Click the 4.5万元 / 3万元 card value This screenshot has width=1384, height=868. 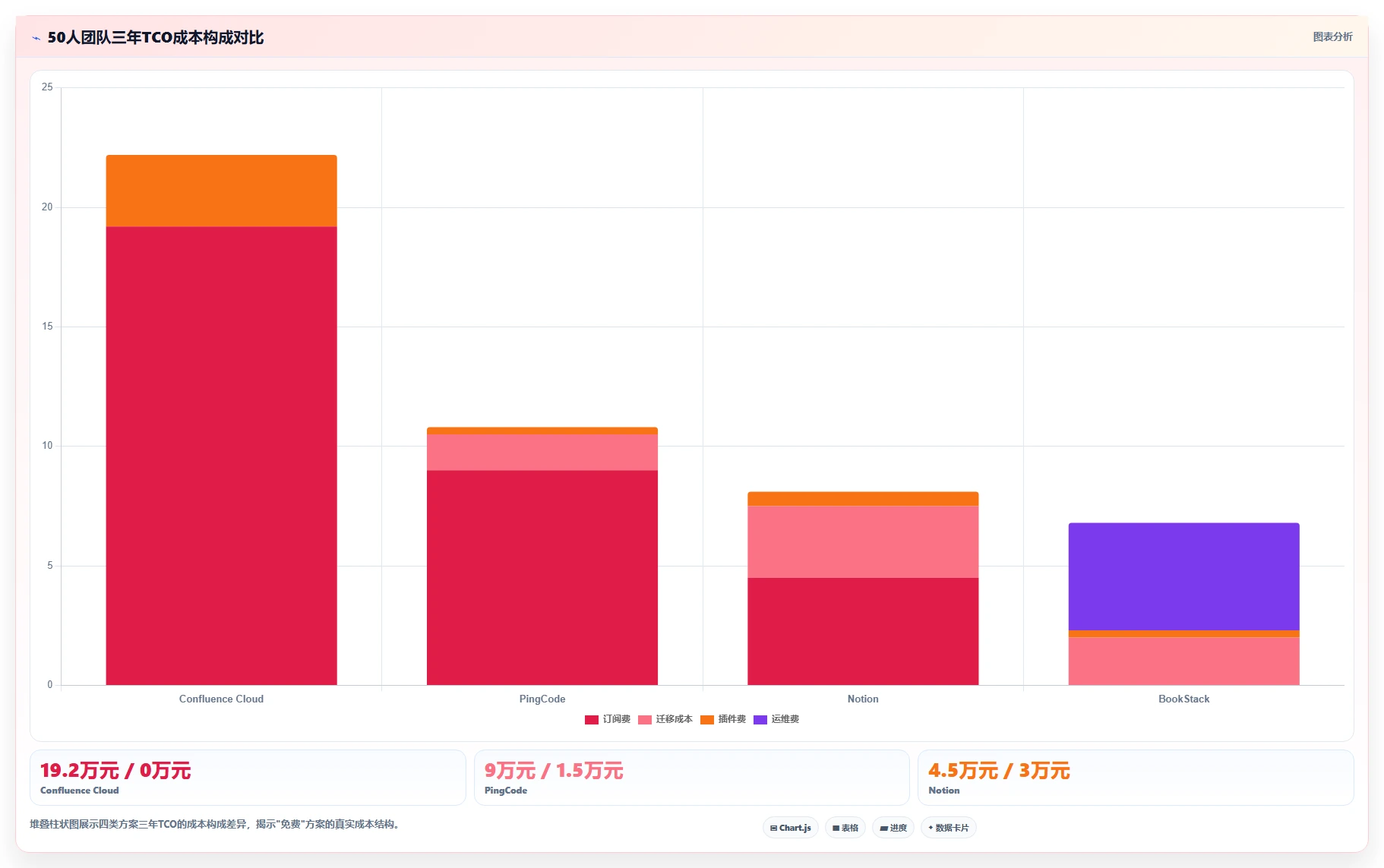point(999,771)
